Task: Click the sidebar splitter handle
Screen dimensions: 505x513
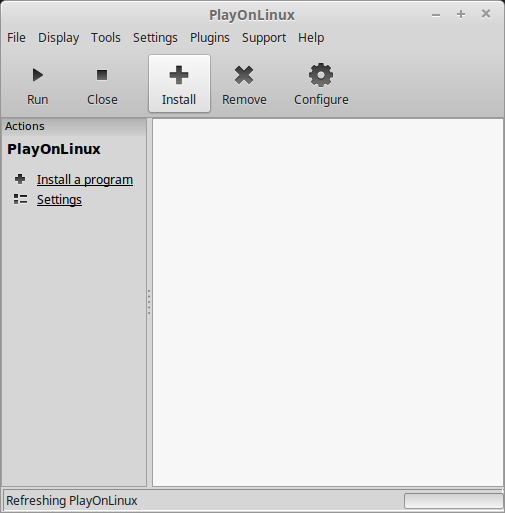Action: pyautogui.click(x=149, y=302)
